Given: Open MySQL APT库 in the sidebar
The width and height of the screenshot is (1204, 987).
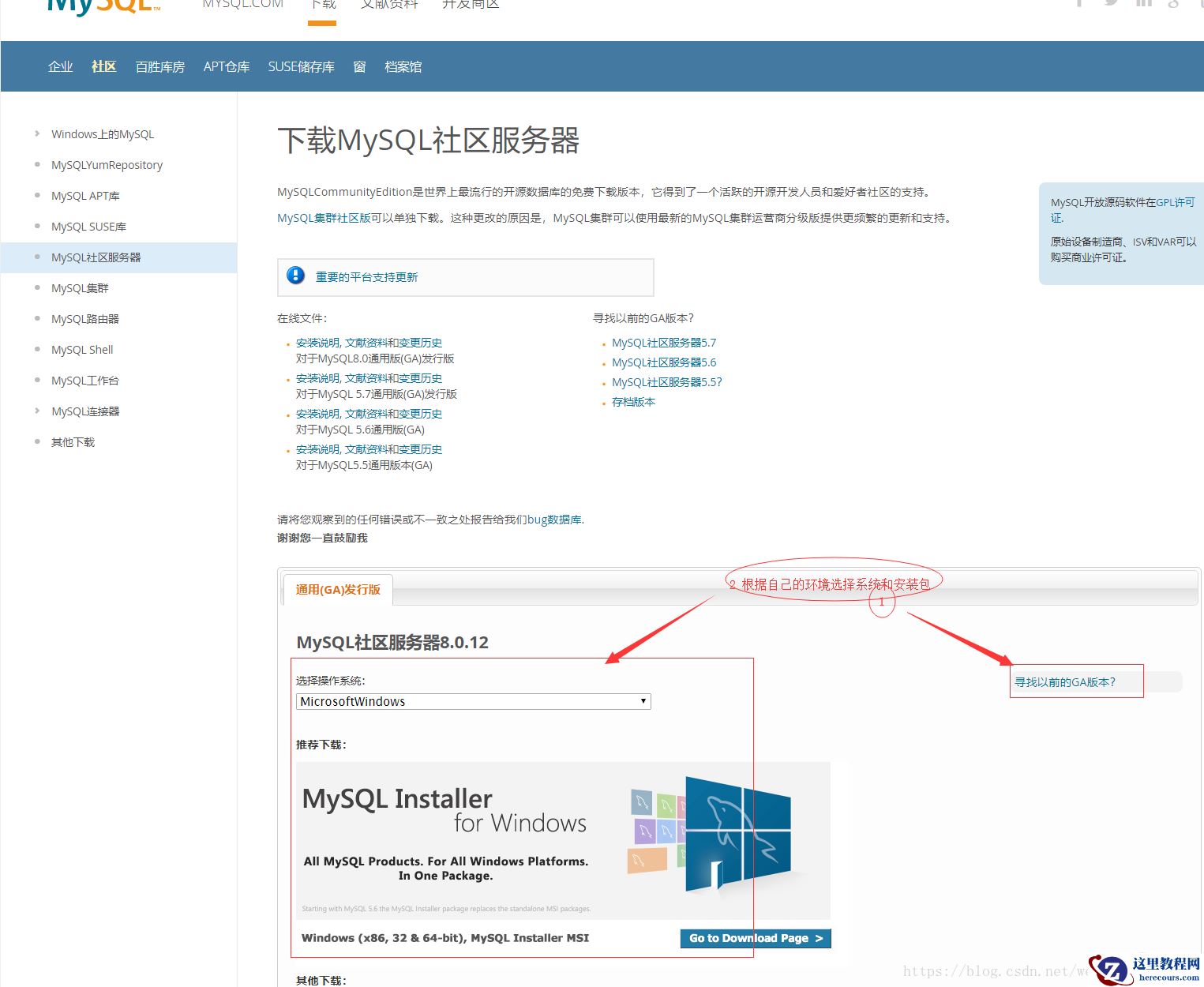Looking at the screenshot, I should click(86, 196).
